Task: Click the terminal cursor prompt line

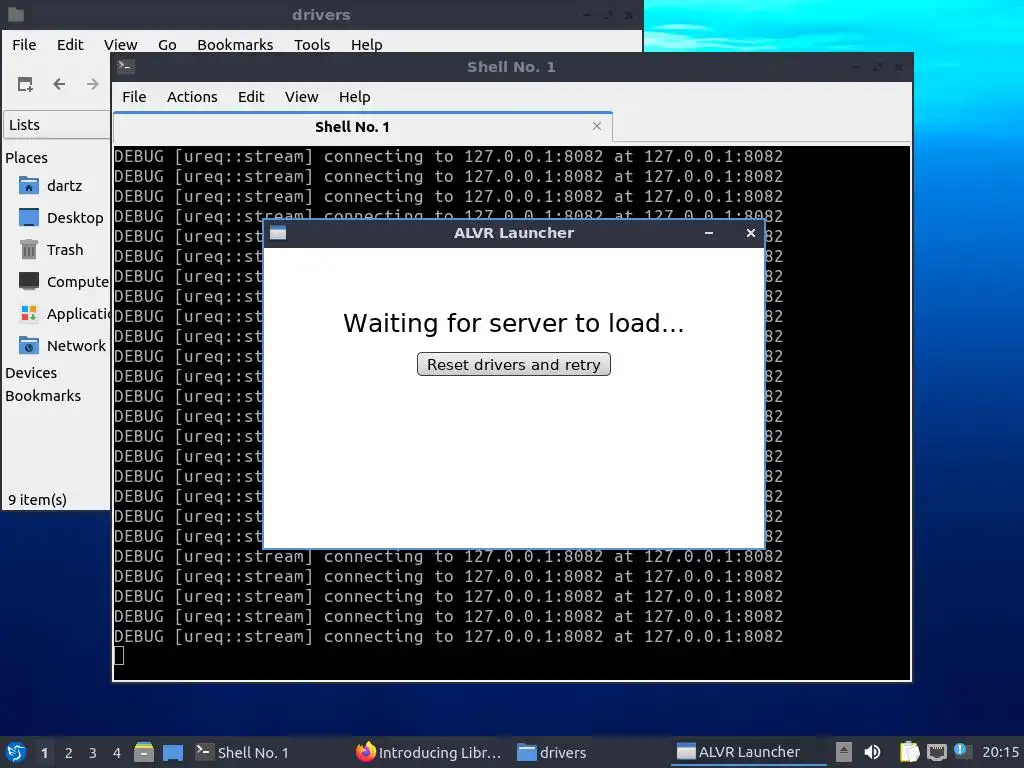Action: click(x=119, y=656)
